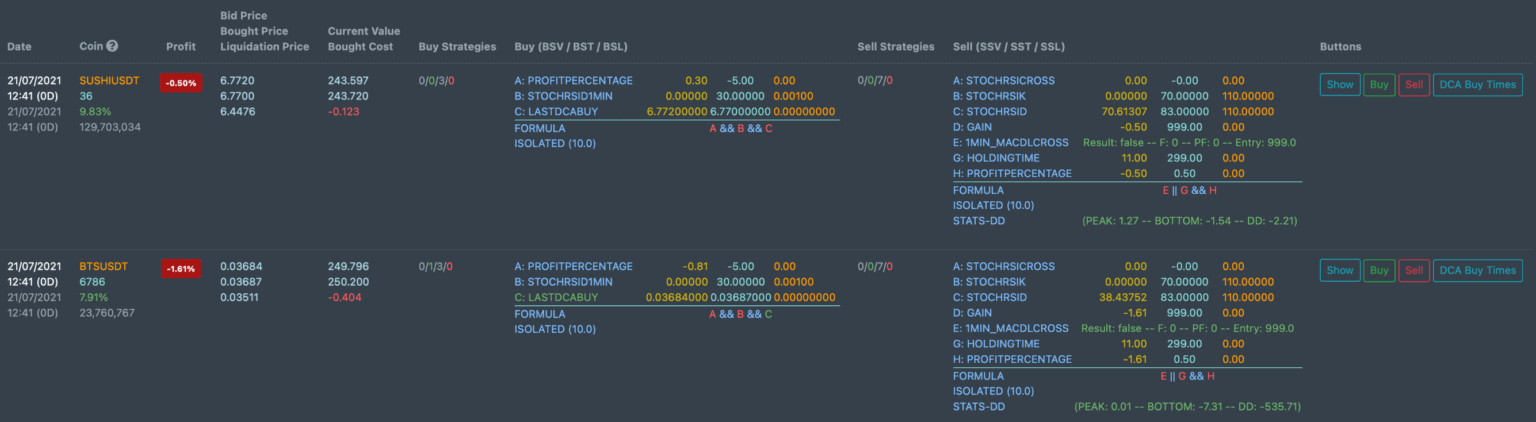Sort by the Profit column header
Screen dimensions: 1536x422
[181, 47]
